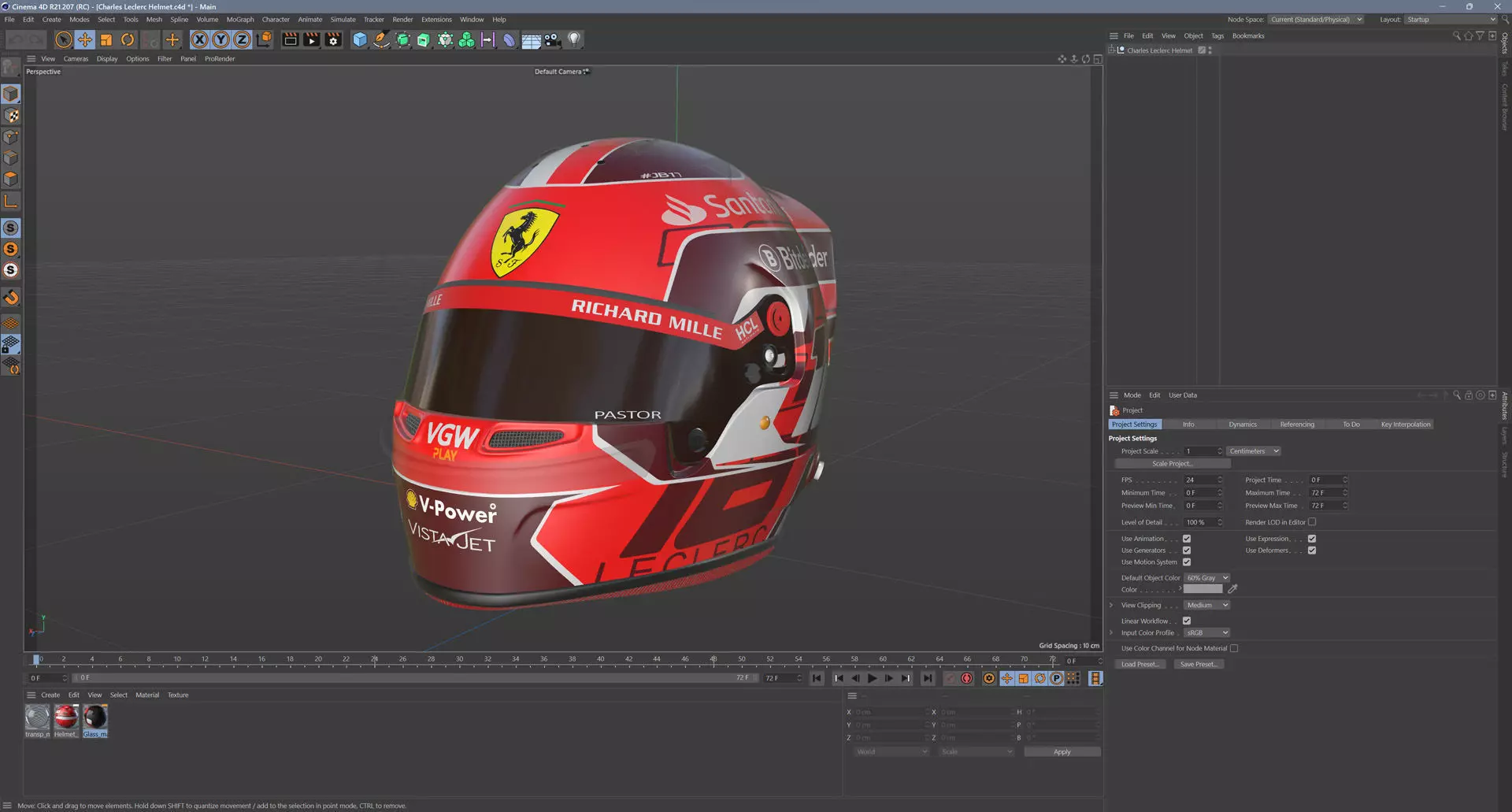Click the Load Preset button
Viewport: 1512px width, 812px height.
tap(1140, 664)
